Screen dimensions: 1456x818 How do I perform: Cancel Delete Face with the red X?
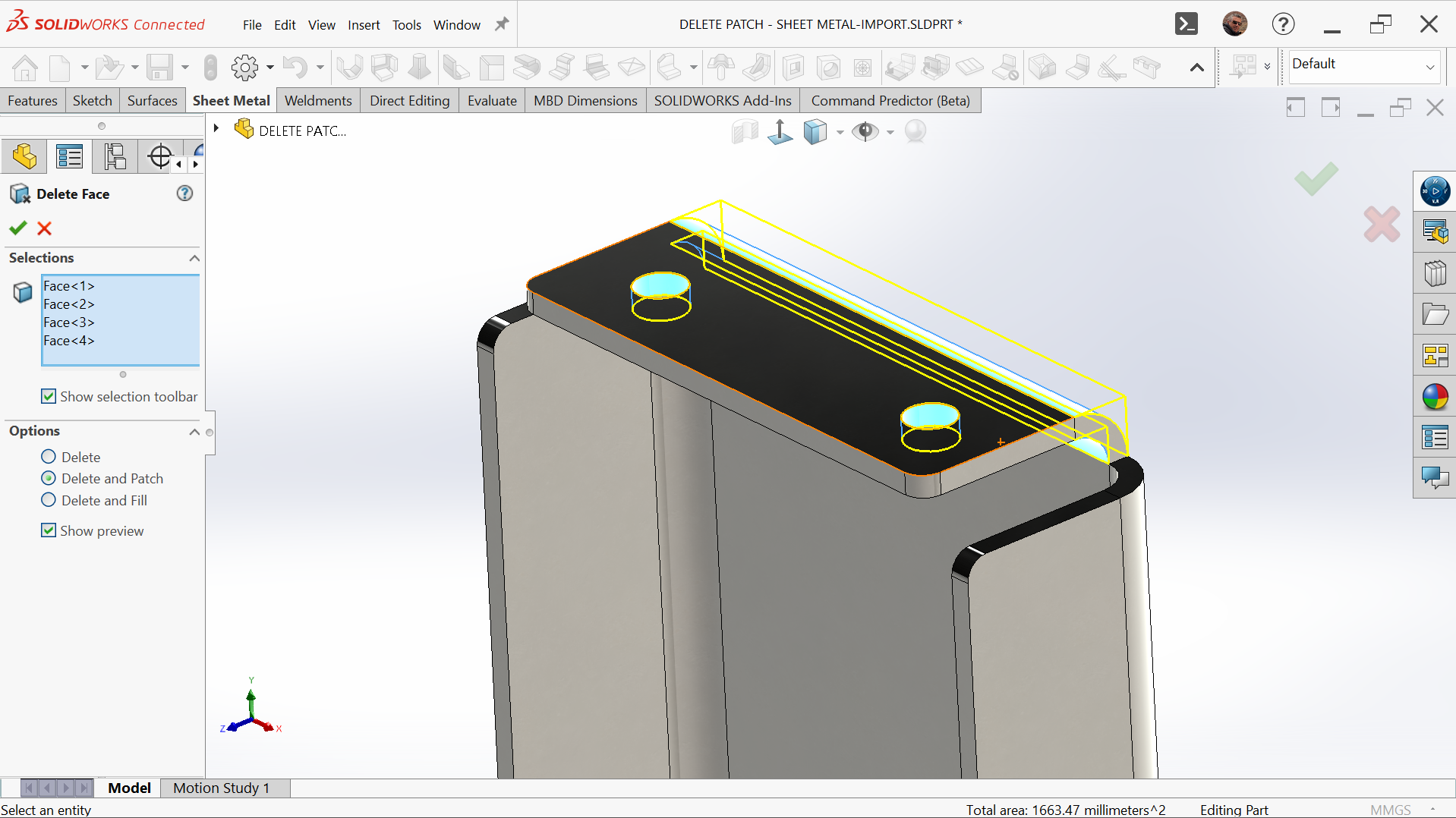45,228
